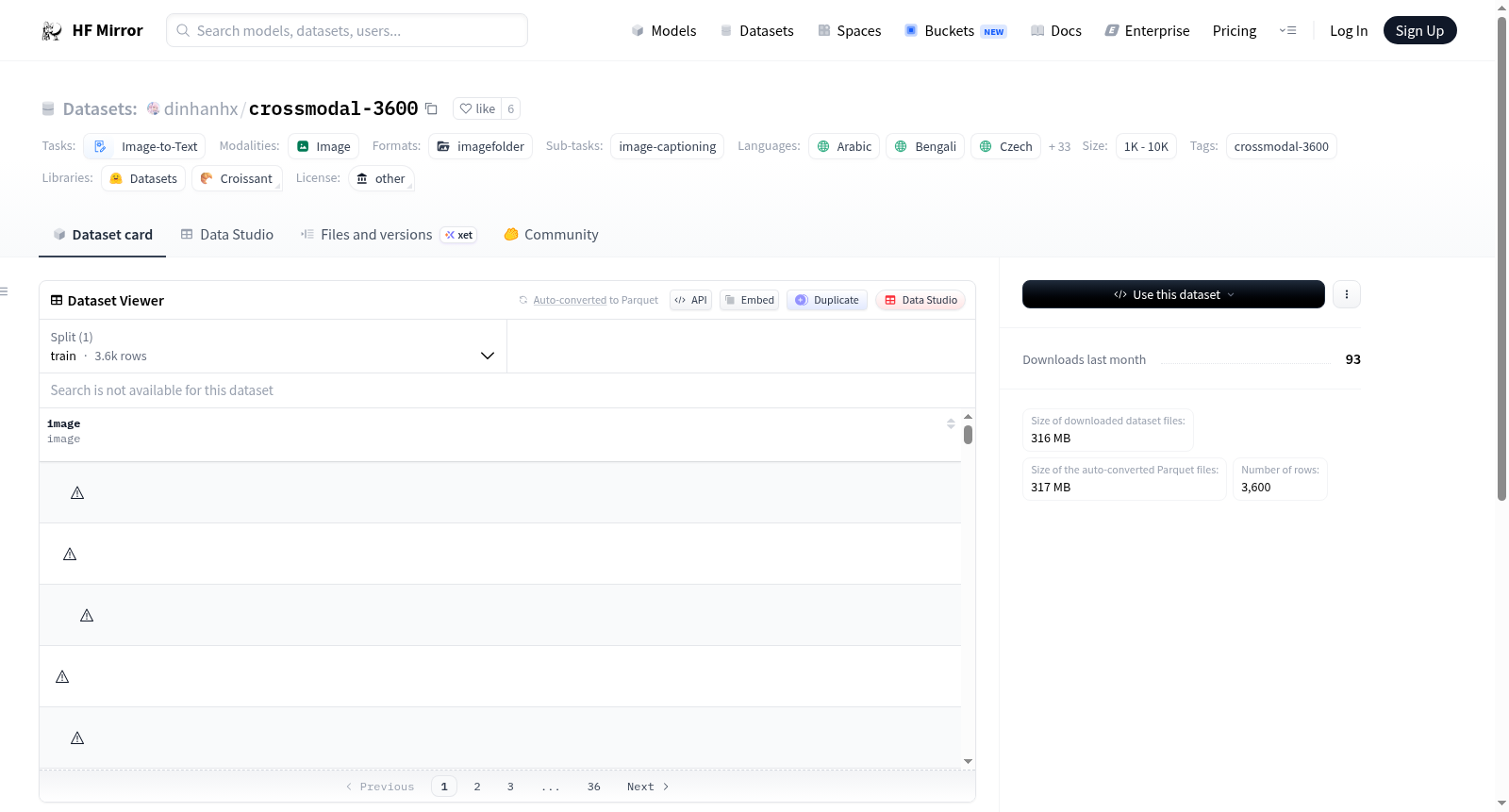Viewport: 1509px width, 812px height.
Task: Open the Files and versions tab
Action: [x=389, y=234]
